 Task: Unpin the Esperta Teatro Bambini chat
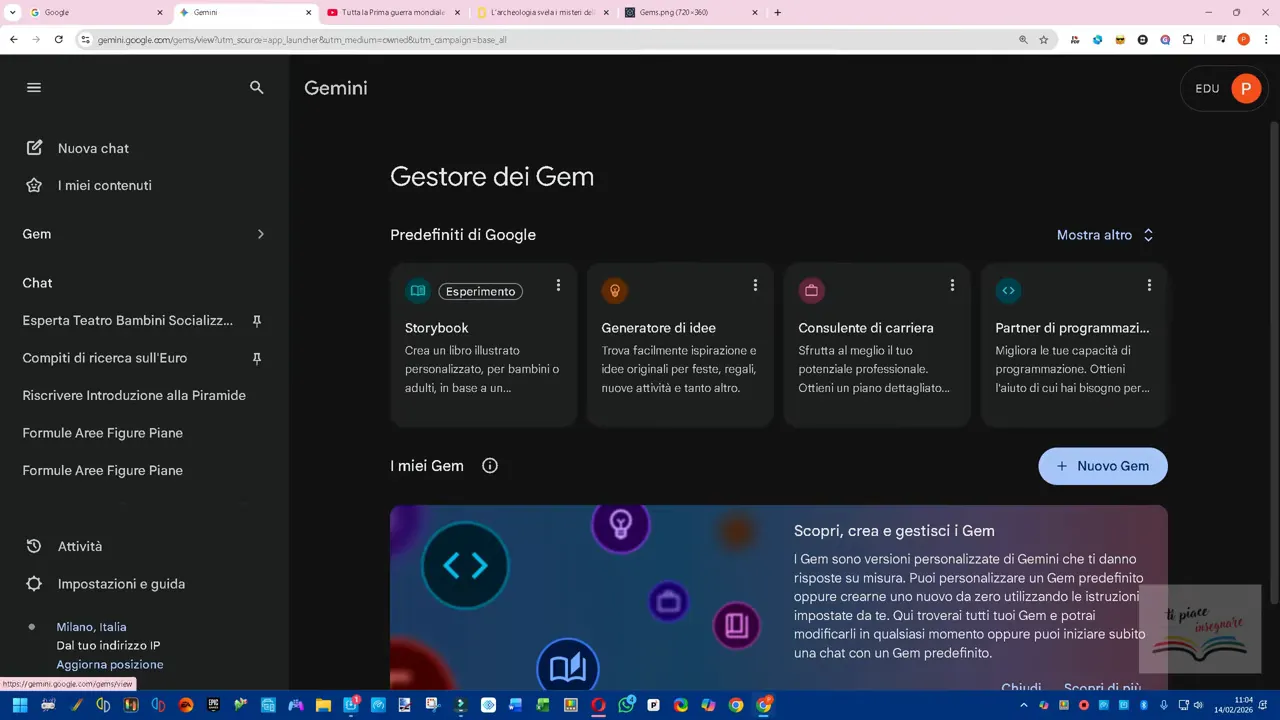pyautogui.click(x=257, y=321)
